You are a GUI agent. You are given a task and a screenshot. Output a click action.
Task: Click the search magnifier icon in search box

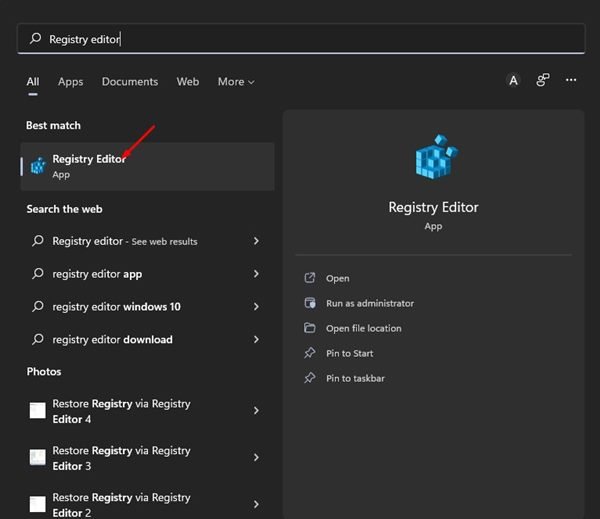[35, 38]
